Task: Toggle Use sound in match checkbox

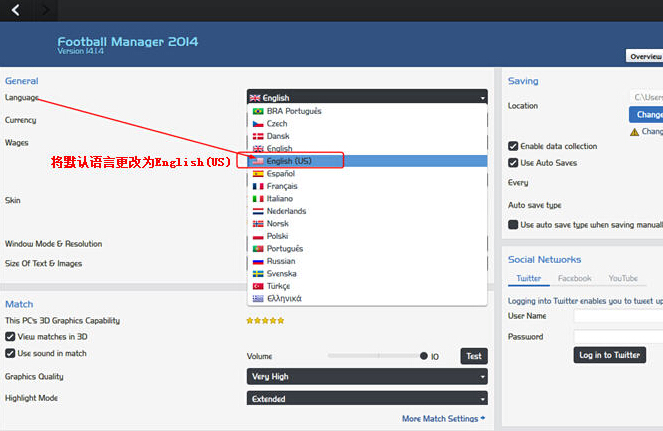Action: (10, 353)
